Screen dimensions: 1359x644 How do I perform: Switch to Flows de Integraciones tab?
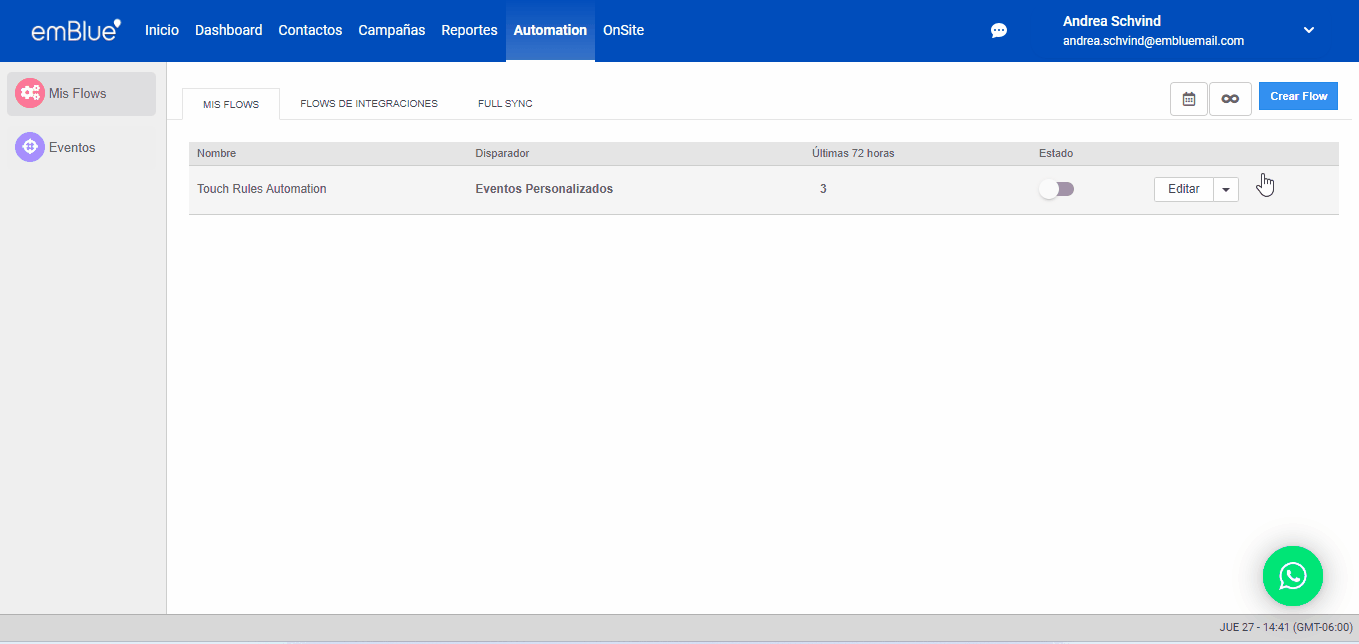pyautogui.click(x=369, y=104)
